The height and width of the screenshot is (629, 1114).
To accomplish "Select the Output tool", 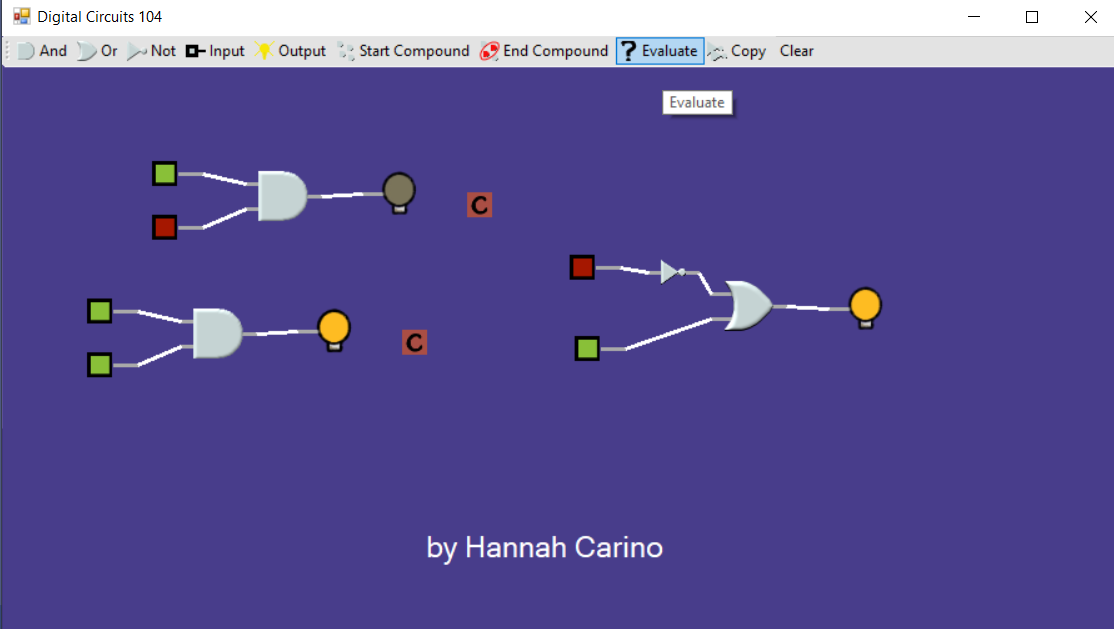I will 290,51.
